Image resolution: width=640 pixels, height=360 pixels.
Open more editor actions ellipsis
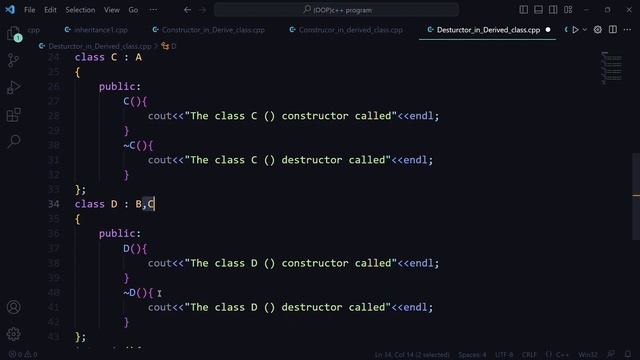coord(627,29)
